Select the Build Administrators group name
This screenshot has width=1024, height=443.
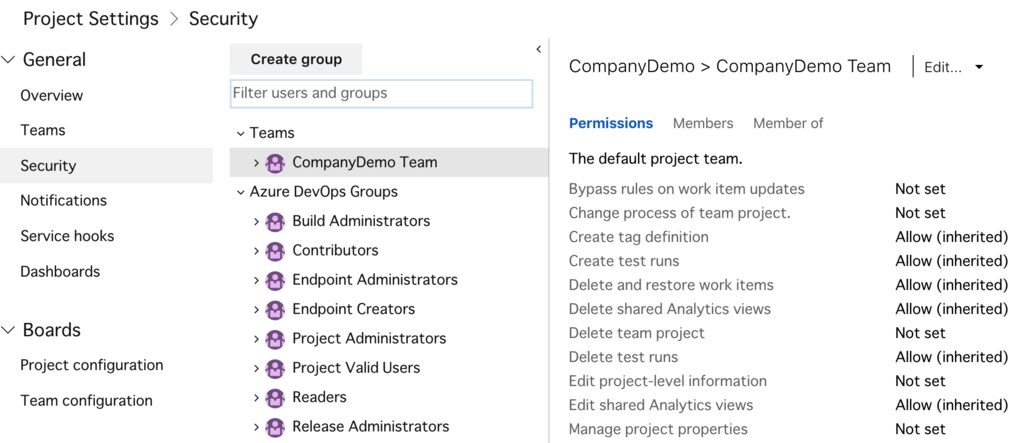coord(361,222)
